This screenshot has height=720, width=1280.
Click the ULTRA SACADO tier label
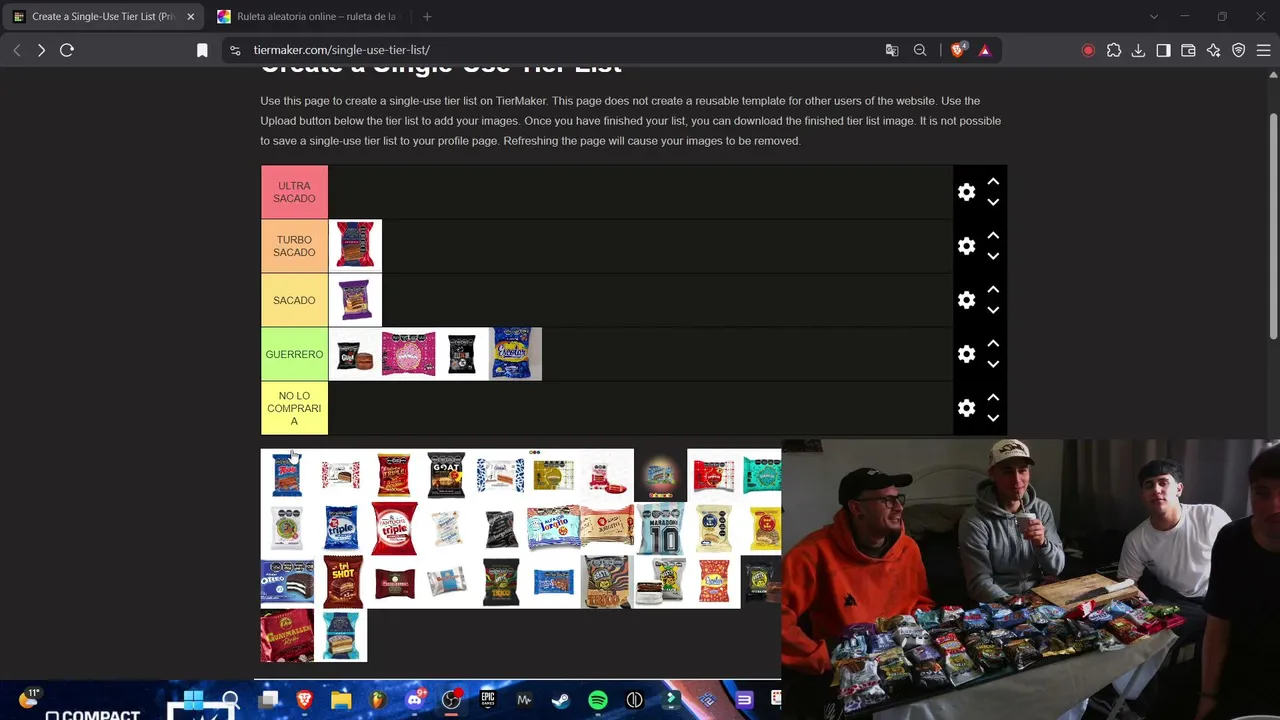pyautogui.click(x=294, y=192)
